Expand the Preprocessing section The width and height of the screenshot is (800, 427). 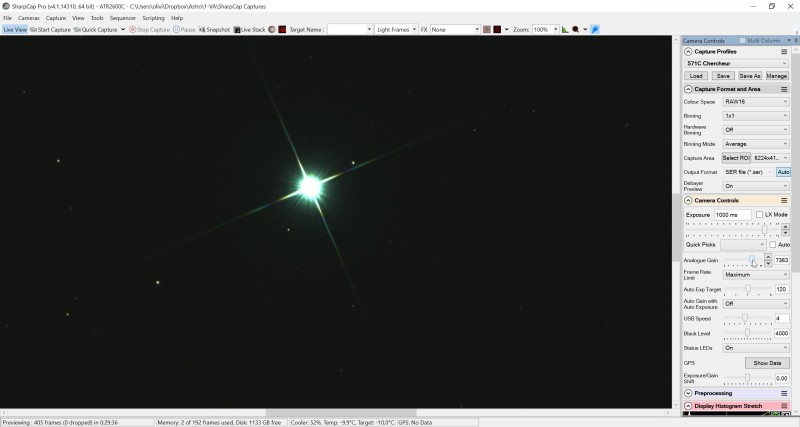click(688, 393)
